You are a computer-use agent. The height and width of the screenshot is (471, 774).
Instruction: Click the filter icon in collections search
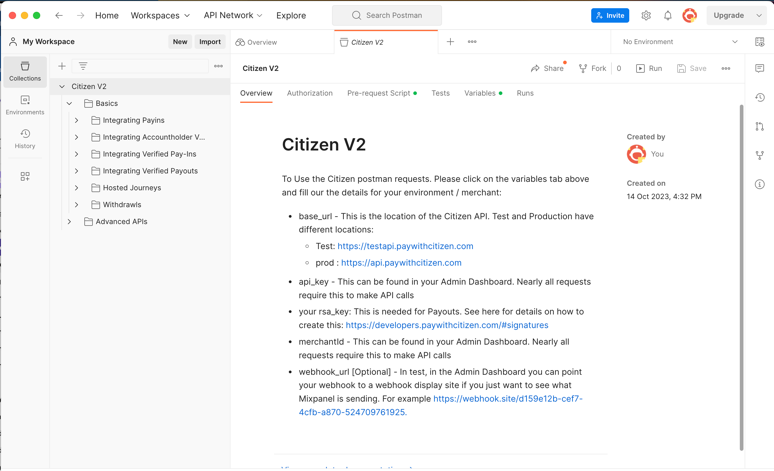[83, 66]
